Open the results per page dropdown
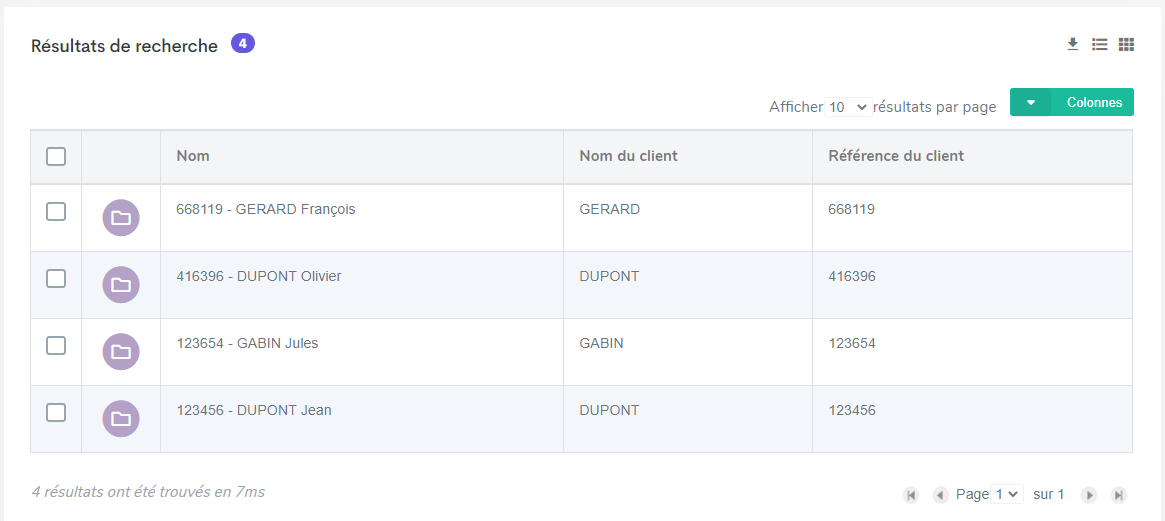The width and height of the screenshot is (1165, 521). (848, 107)
